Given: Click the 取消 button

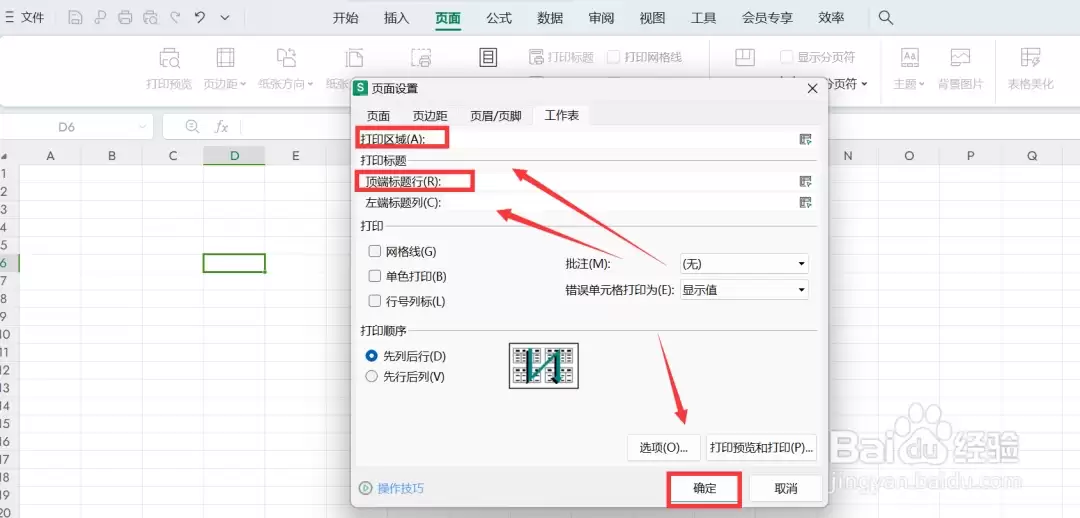Looking at the screenshot, I should click(x=786, y=488).
